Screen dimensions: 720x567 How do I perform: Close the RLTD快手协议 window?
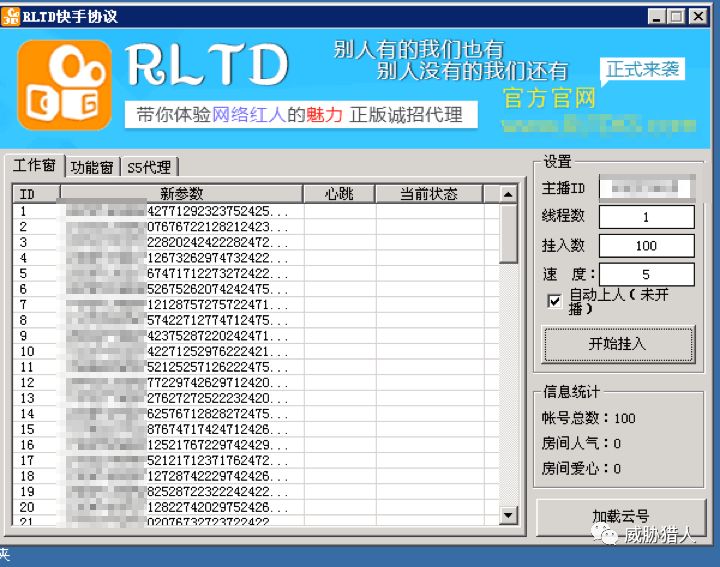coord(698,17)
